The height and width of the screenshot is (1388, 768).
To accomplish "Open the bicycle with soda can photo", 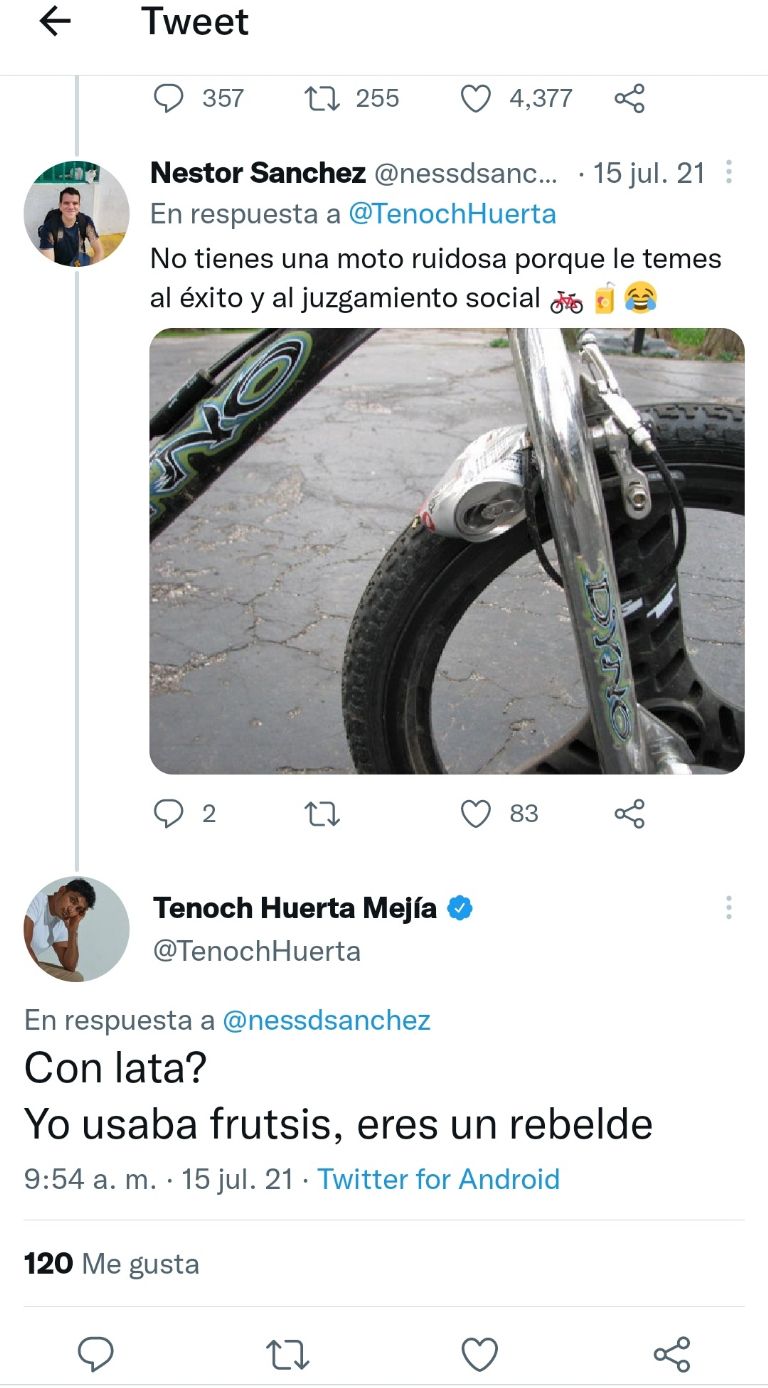I will (448, 552).
